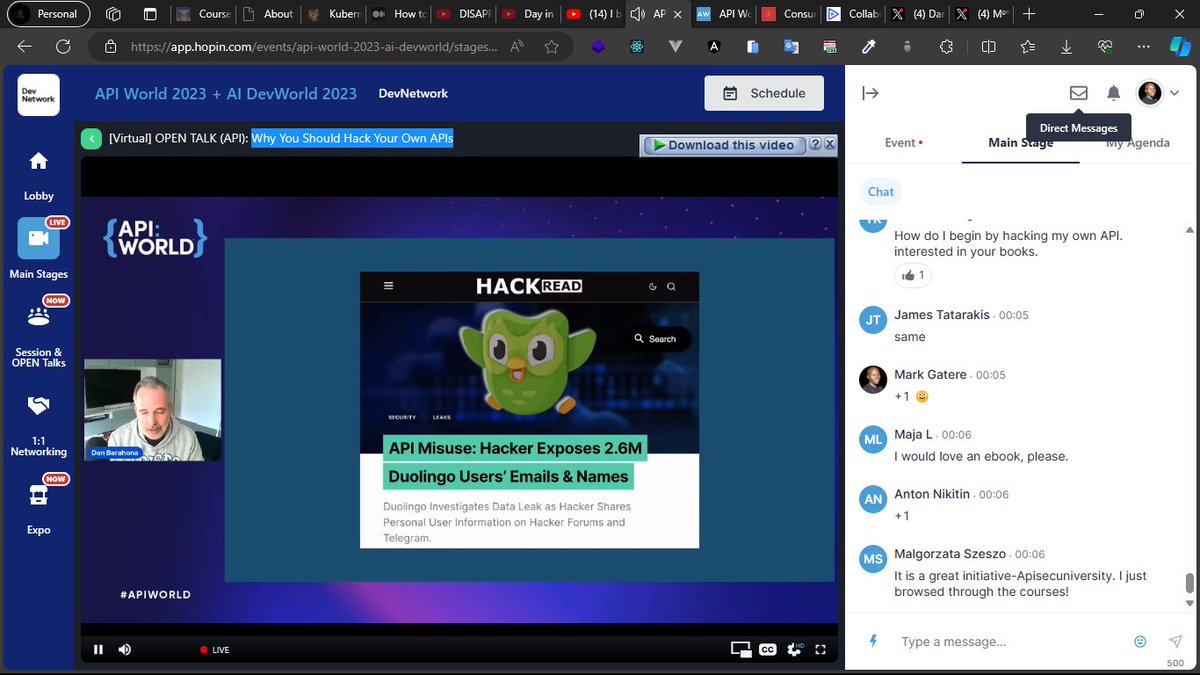Open the Lobby home icon
This screenshot has width=1200, height=675.
point(38,161)
